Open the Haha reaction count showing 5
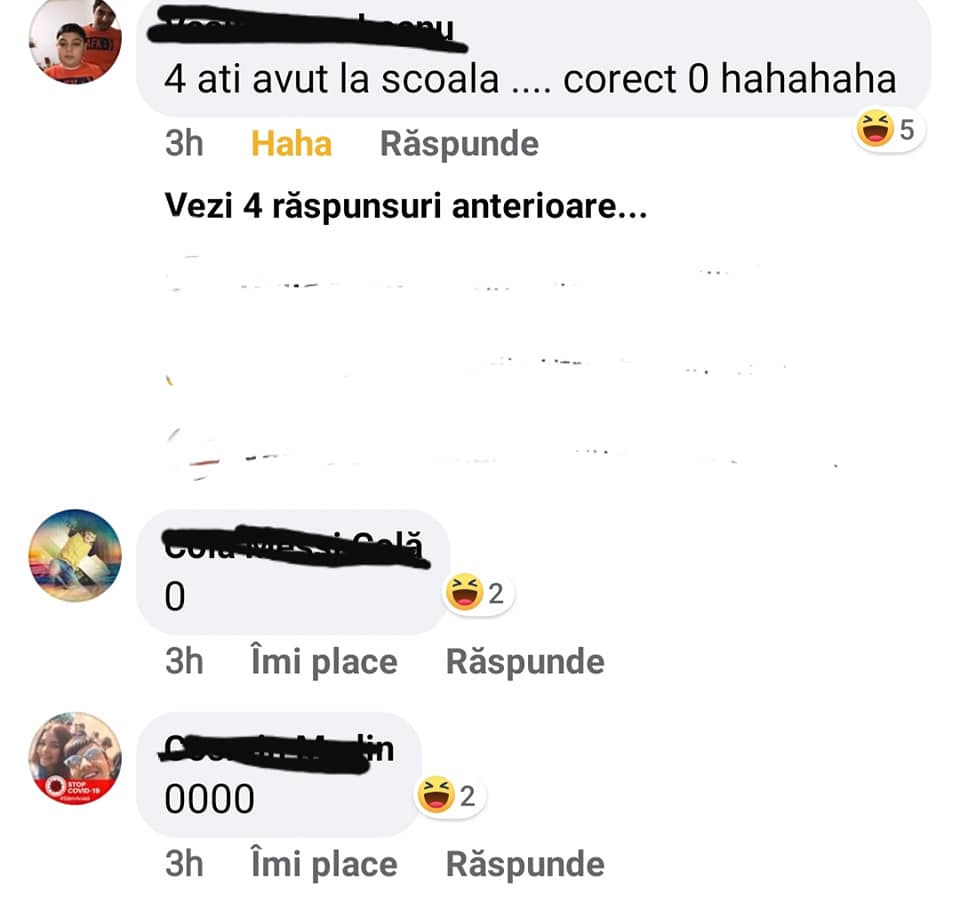 point(889,130)
